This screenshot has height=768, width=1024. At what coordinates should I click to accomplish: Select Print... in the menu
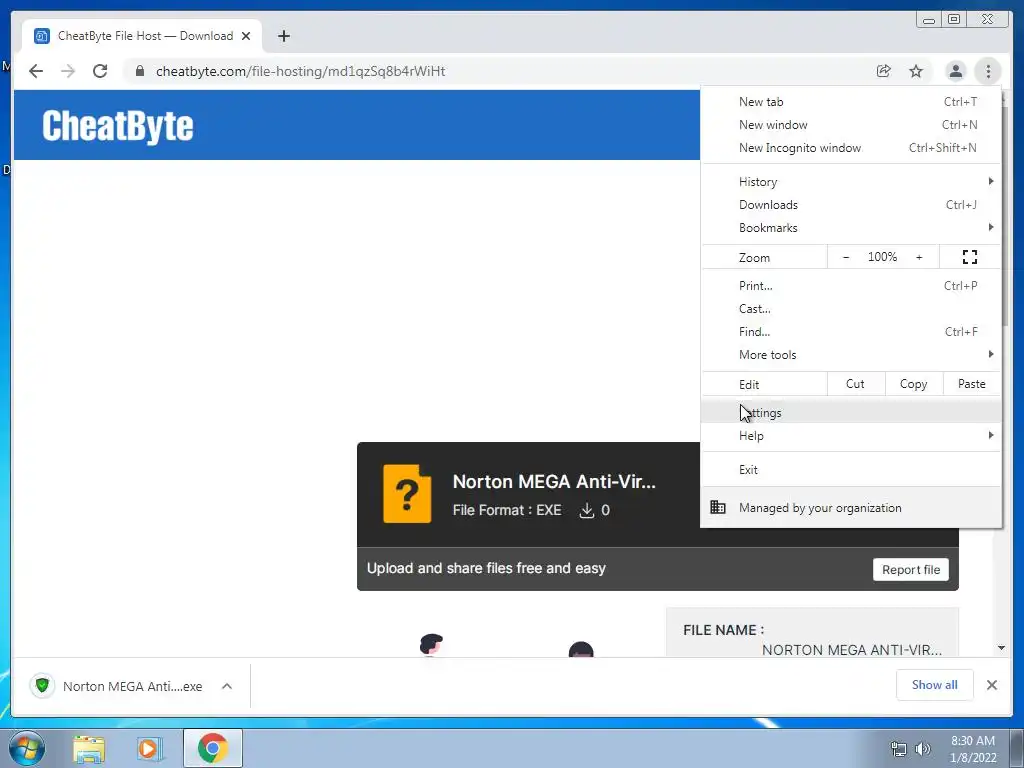point(851,285)
